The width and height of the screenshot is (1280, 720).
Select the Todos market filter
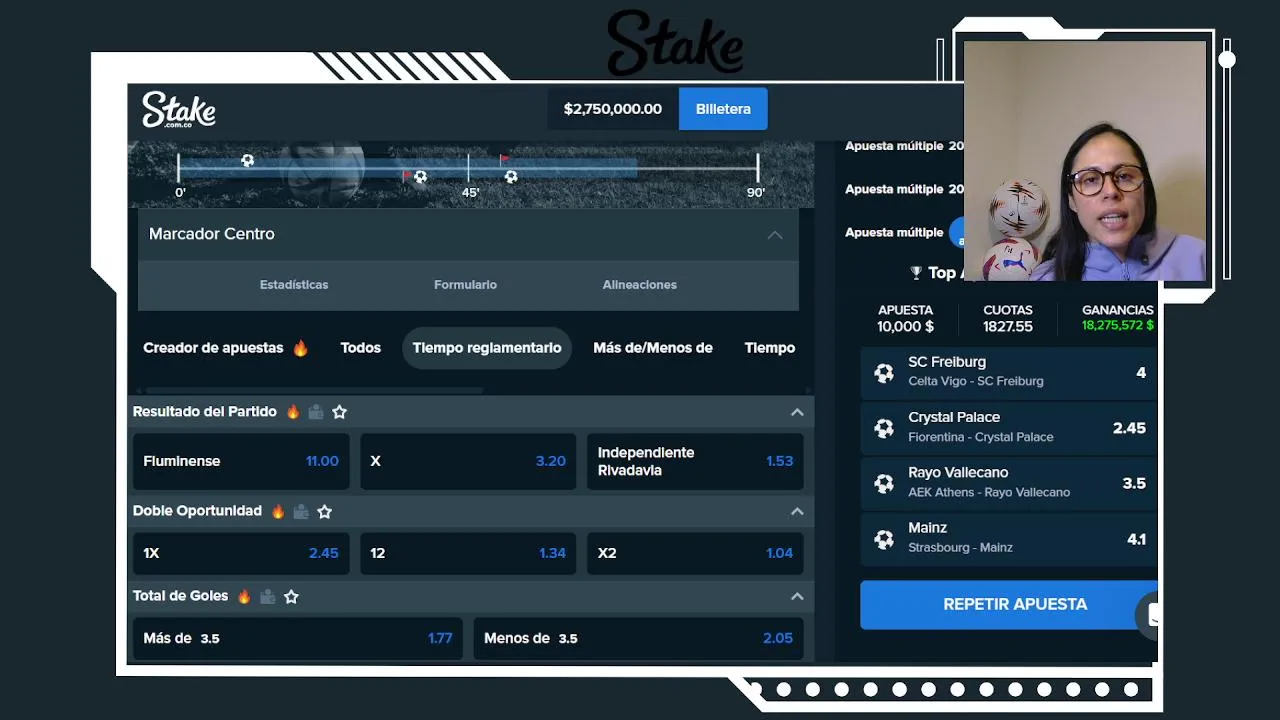tap(360, 348)
